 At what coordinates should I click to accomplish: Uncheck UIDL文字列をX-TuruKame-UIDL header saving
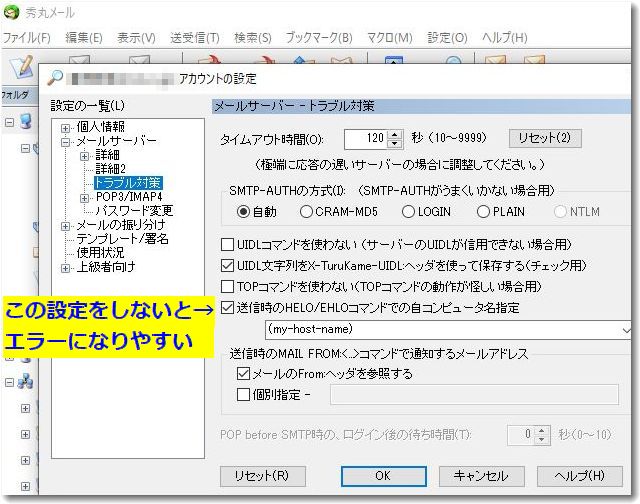click(x=227, y=265)
